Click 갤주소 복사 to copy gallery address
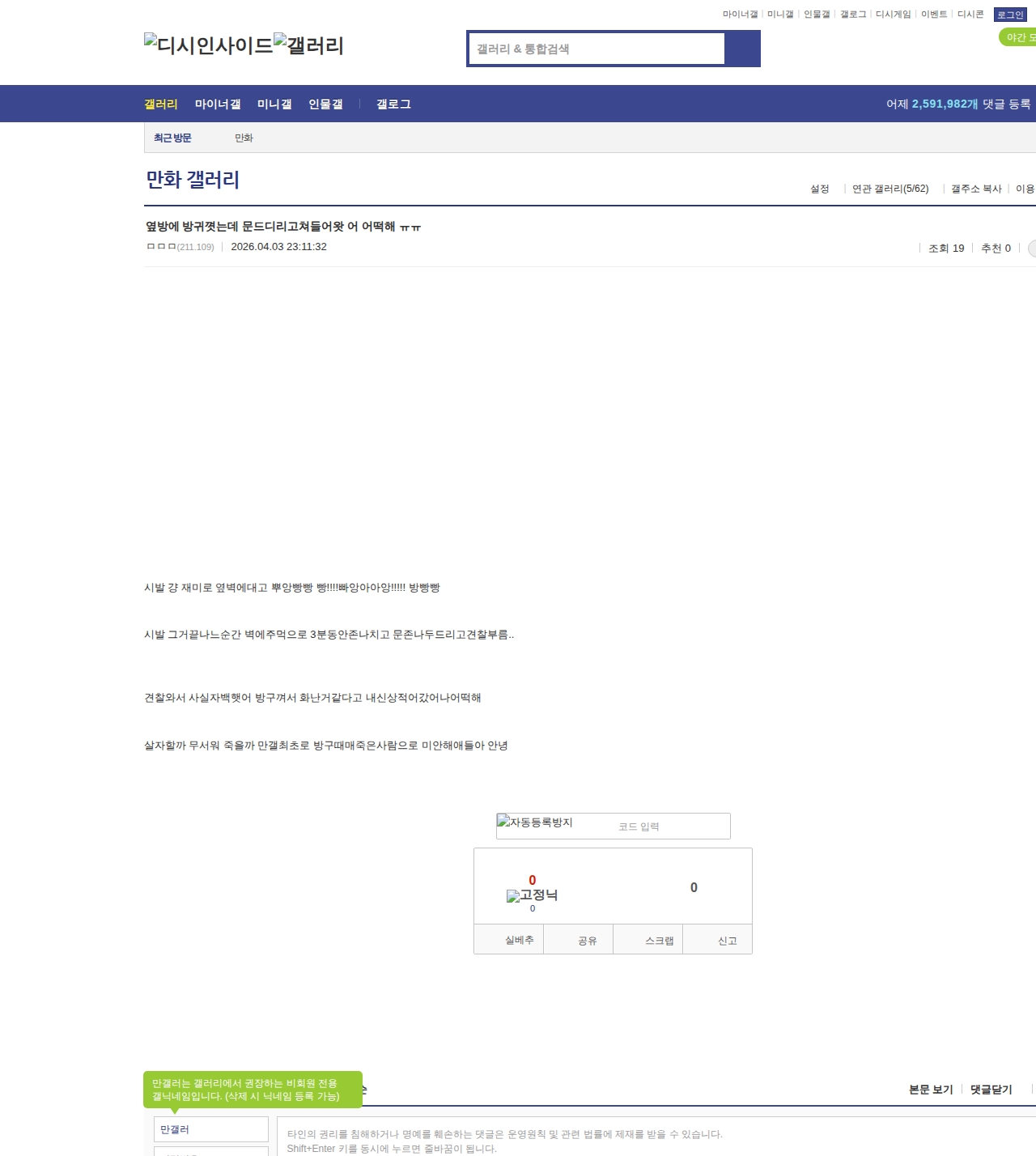The width and height of the screenshot is (1036, 1156). (x=976, y=189)
